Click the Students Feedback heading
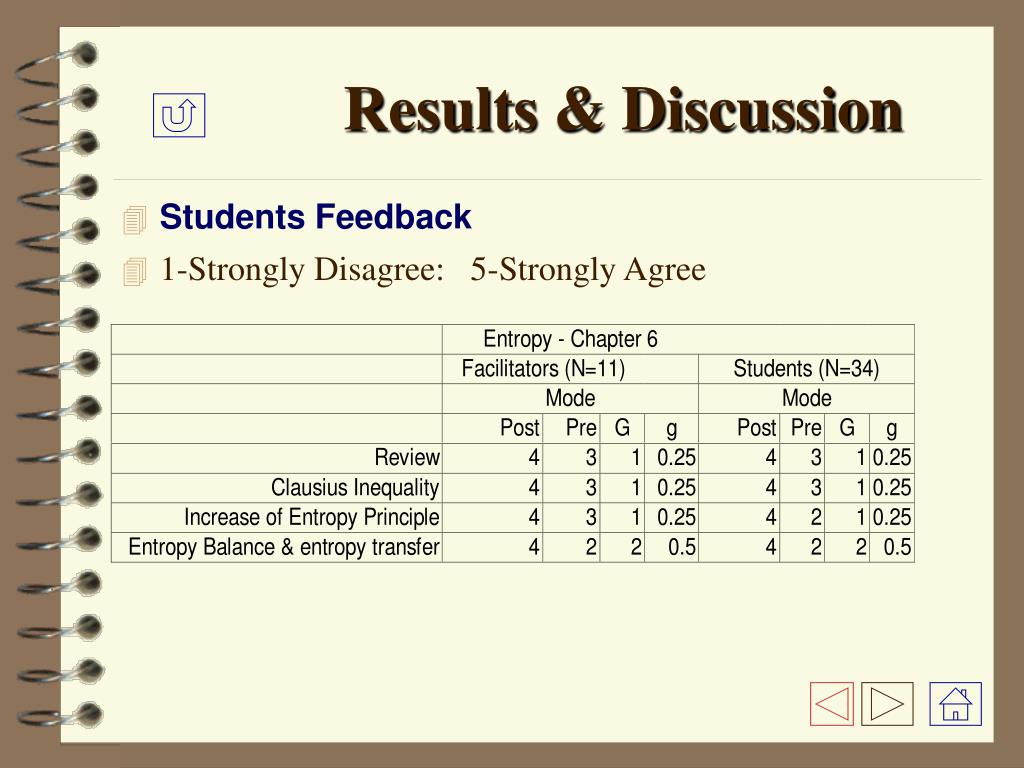The image size is (1024, 768). [x=315, y=217]
